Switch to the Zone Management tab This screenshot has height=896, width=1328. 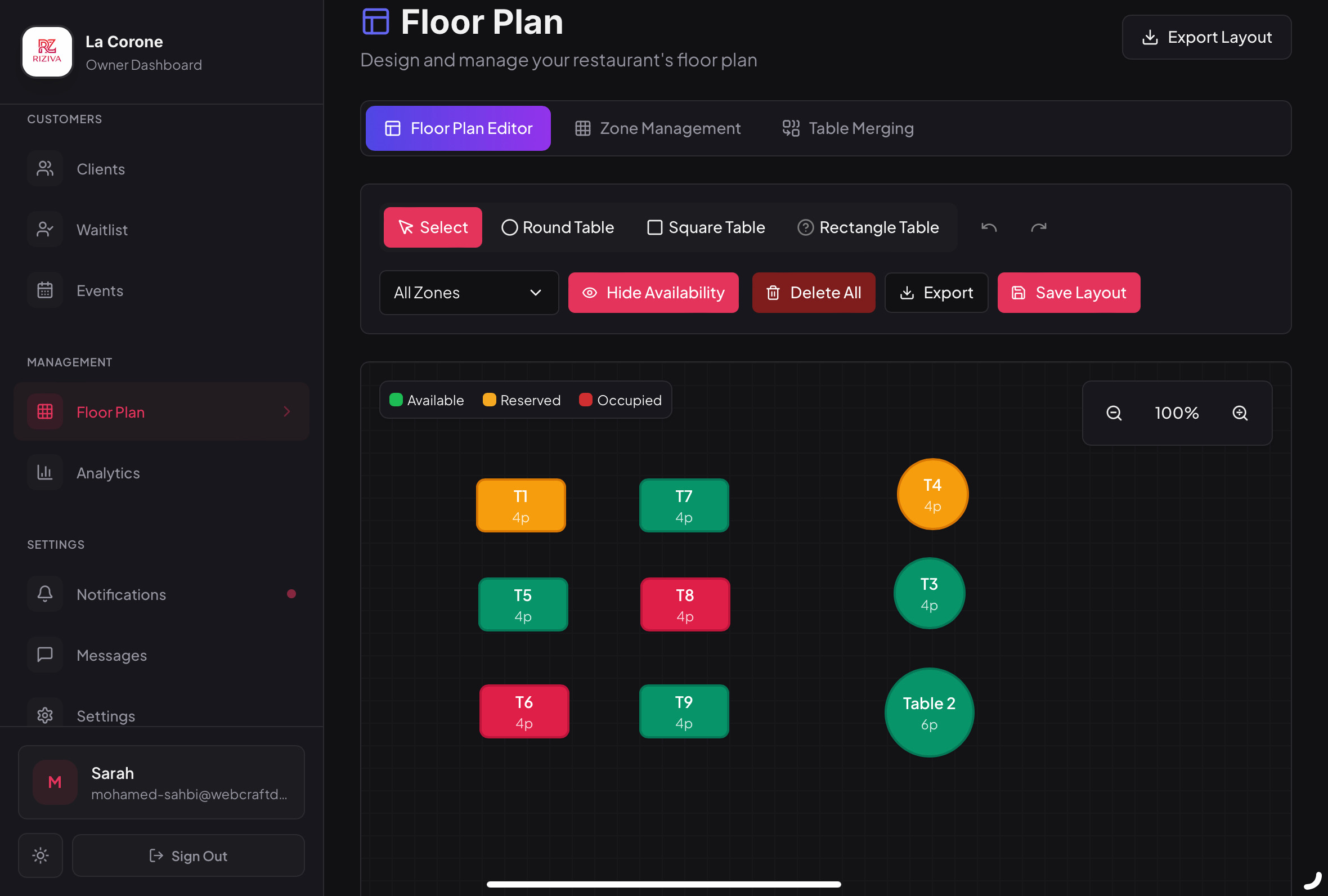[657, 128]
